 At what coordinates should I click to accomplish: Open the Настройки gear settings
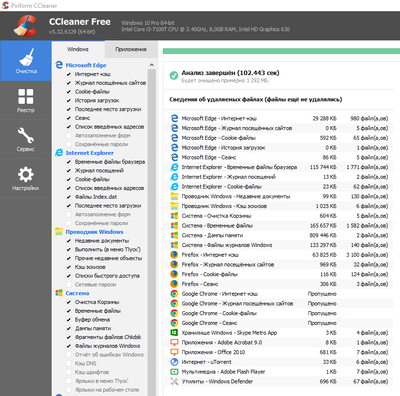coord(26,178)
